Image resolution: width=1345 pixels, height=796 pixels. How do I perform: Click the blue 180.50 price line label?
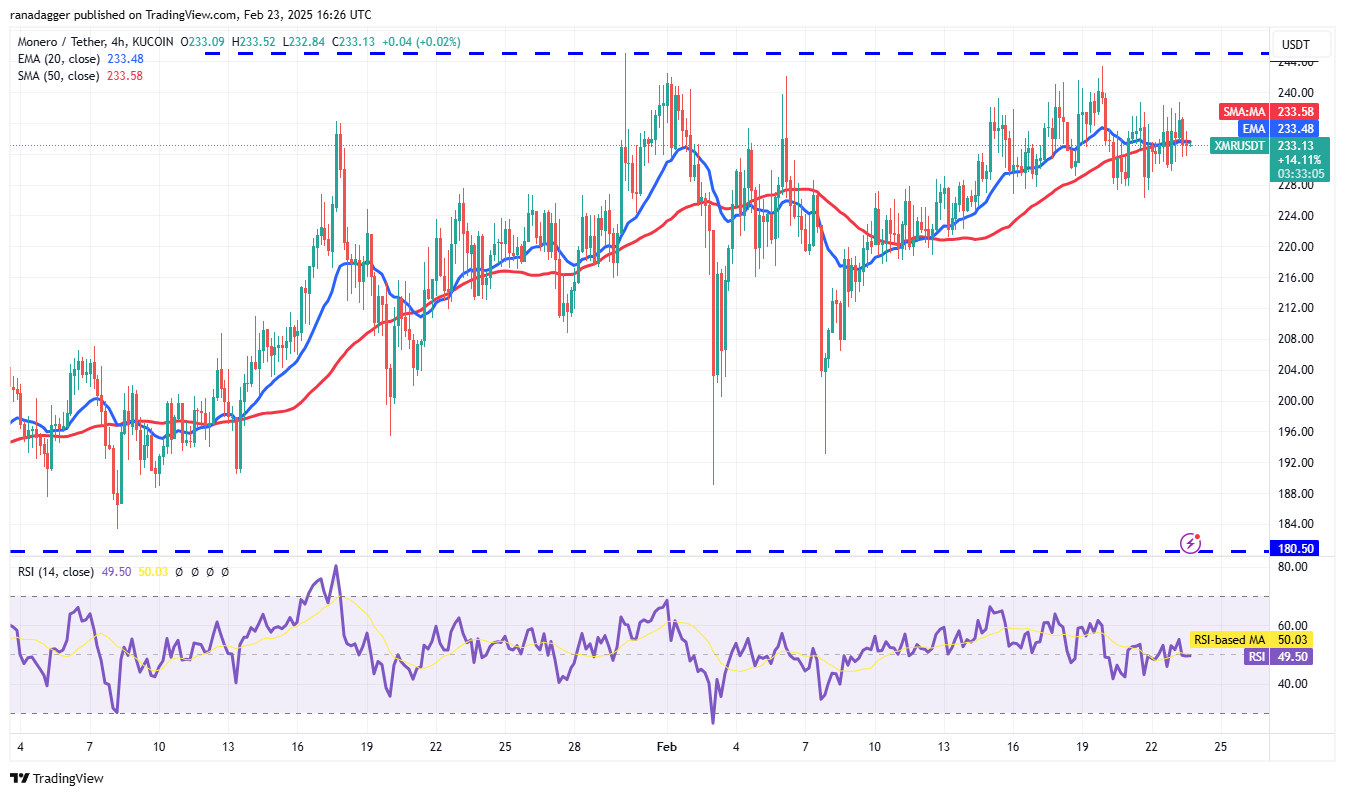point(1297,549)
